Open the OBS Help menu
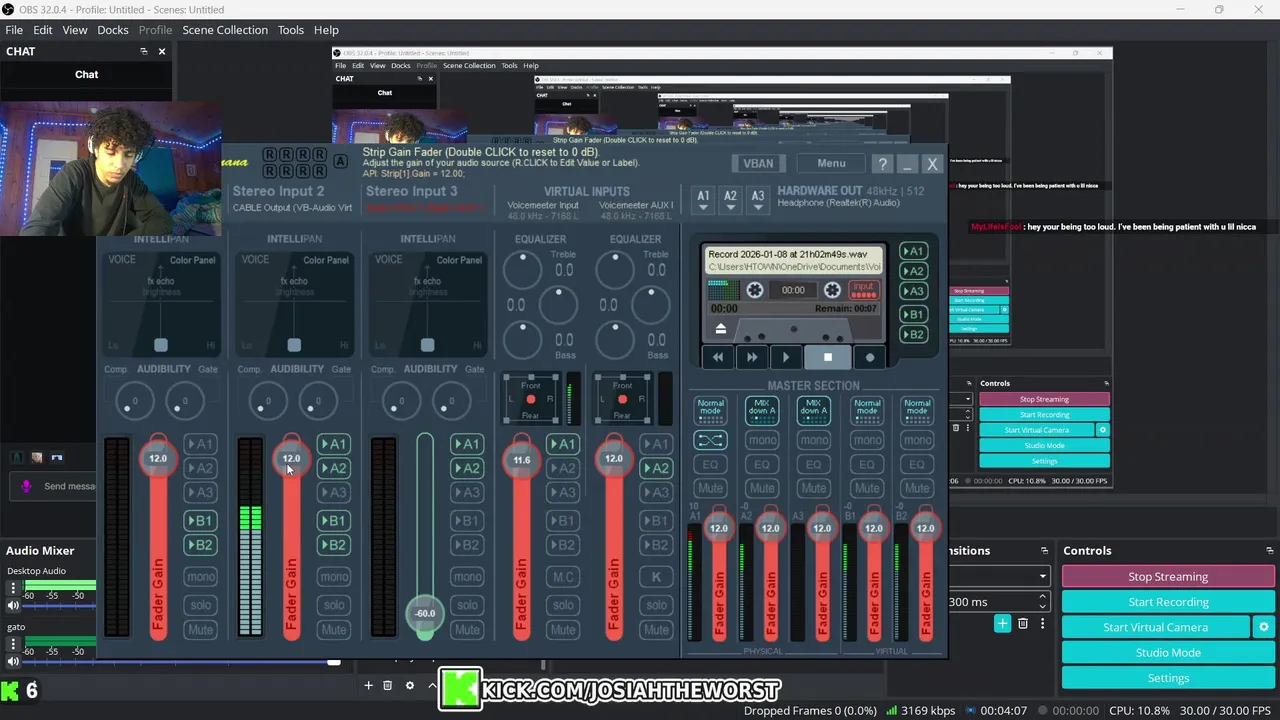This screenshot has height=720, width=1280. (326, 30)
